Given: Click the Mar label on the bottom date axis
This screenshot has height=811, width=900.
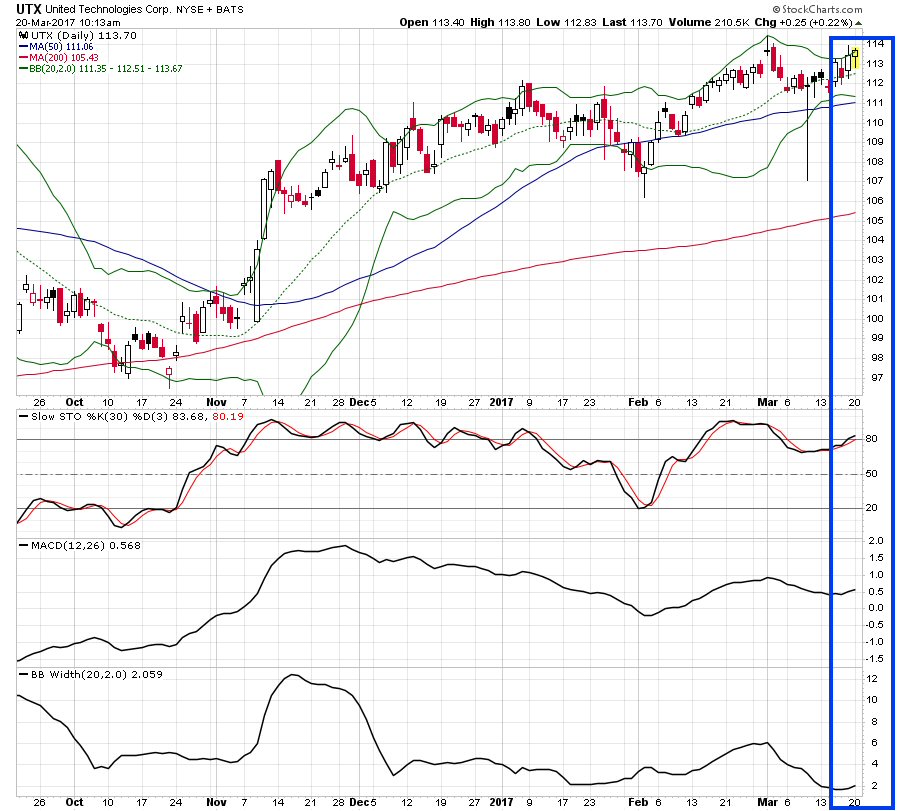Looking at the screenshot, I should (x=767, y=802).
